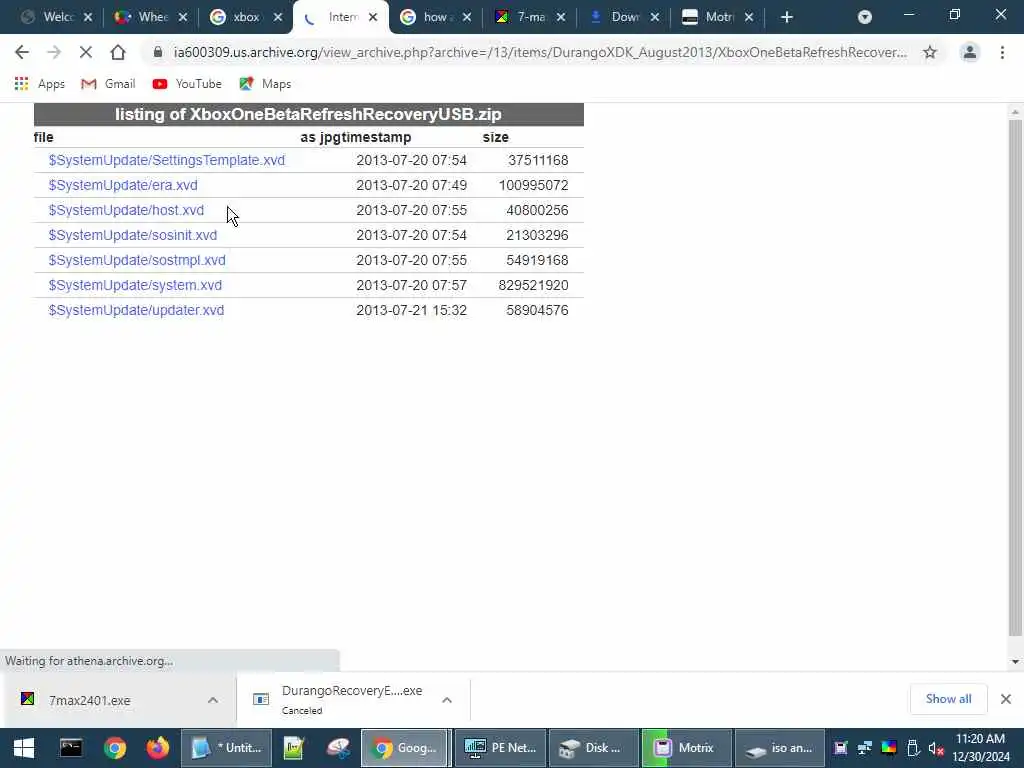This screenshot has width=1024, height=768.
Task: Launch Firefox from the taskbar
Action: click(x=157, y=748)
